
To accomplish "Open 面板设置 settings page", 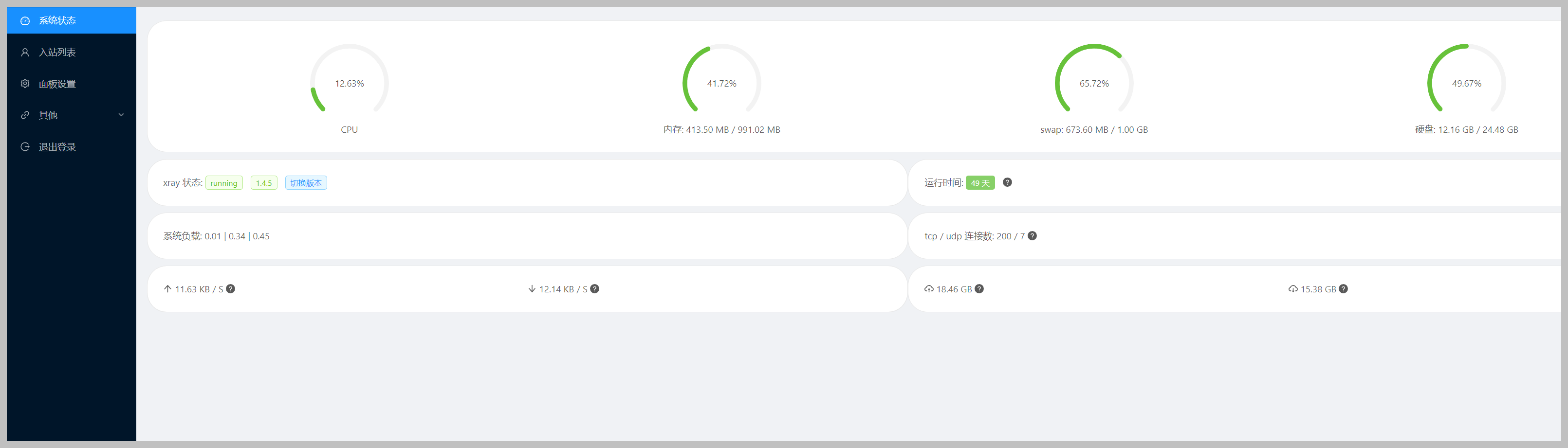I will [x=71, y=84].
